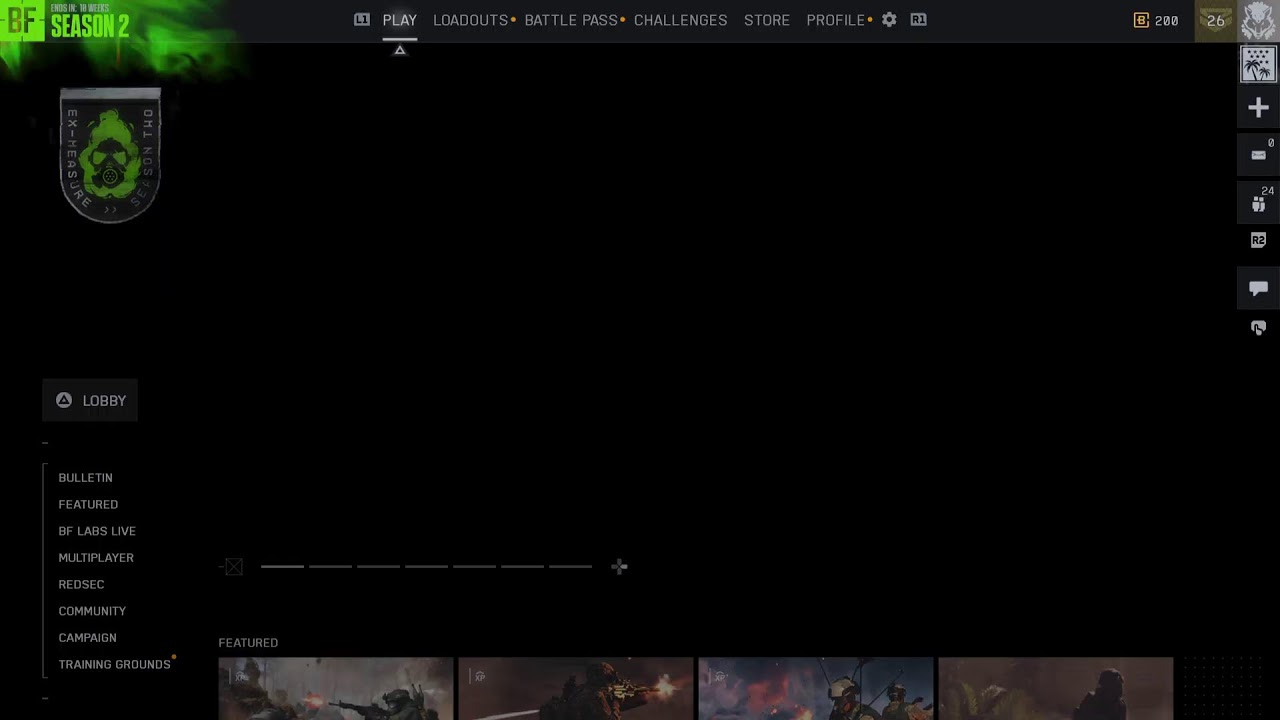
Task: Select REDSEC in left menu
Action: coord(81,584)
